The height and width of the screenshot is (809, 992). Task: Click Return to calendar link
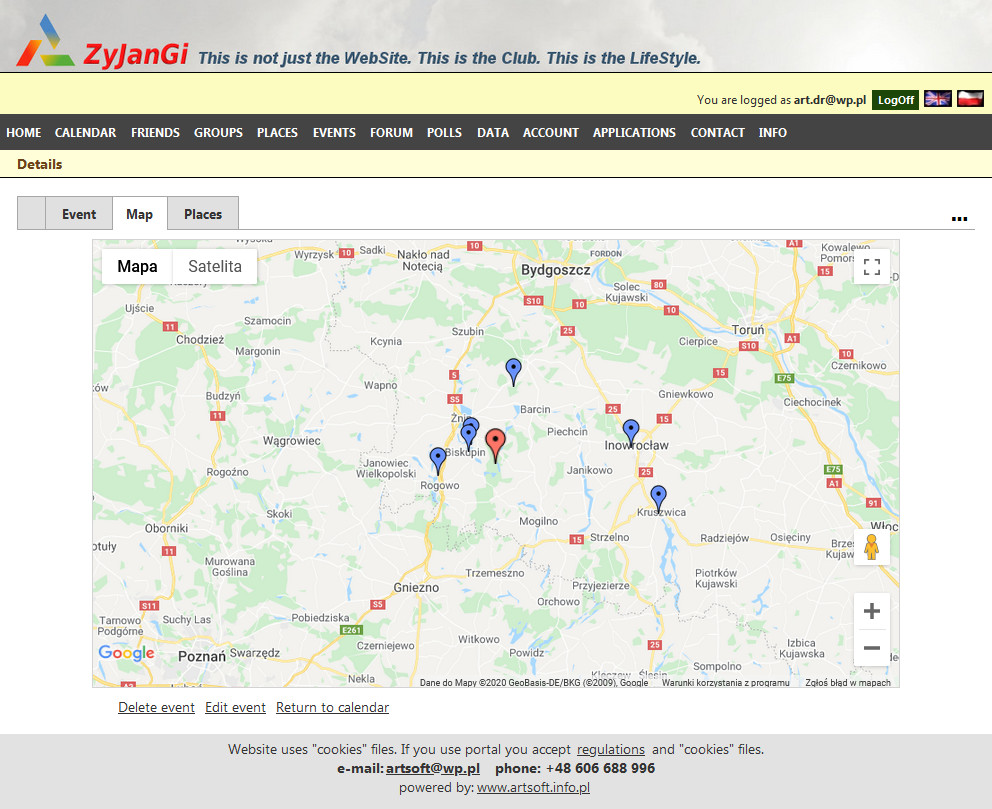click(332, 707)
